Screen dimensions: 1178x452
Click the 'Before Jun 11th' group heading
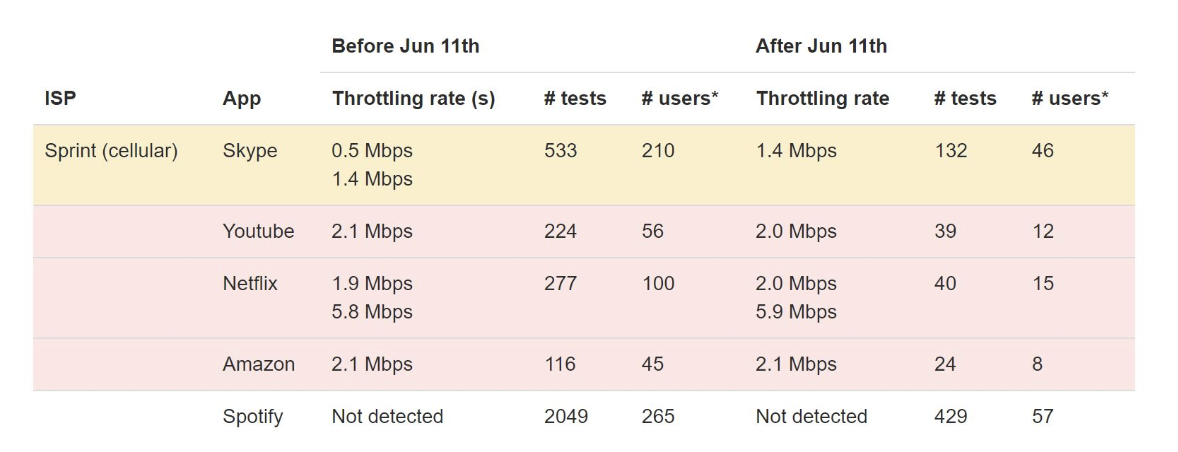(x=406, y=46)
